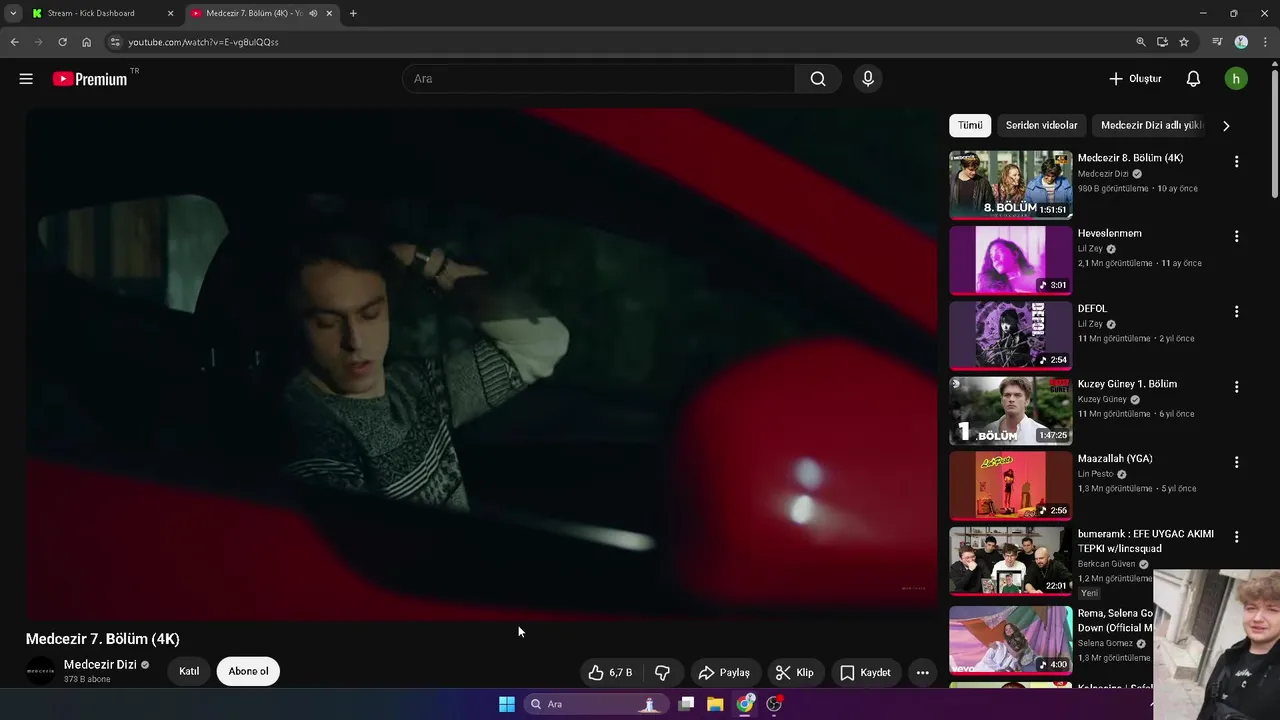Go to the browser home page
The image size is (1280, 720).
pos(87,42)
